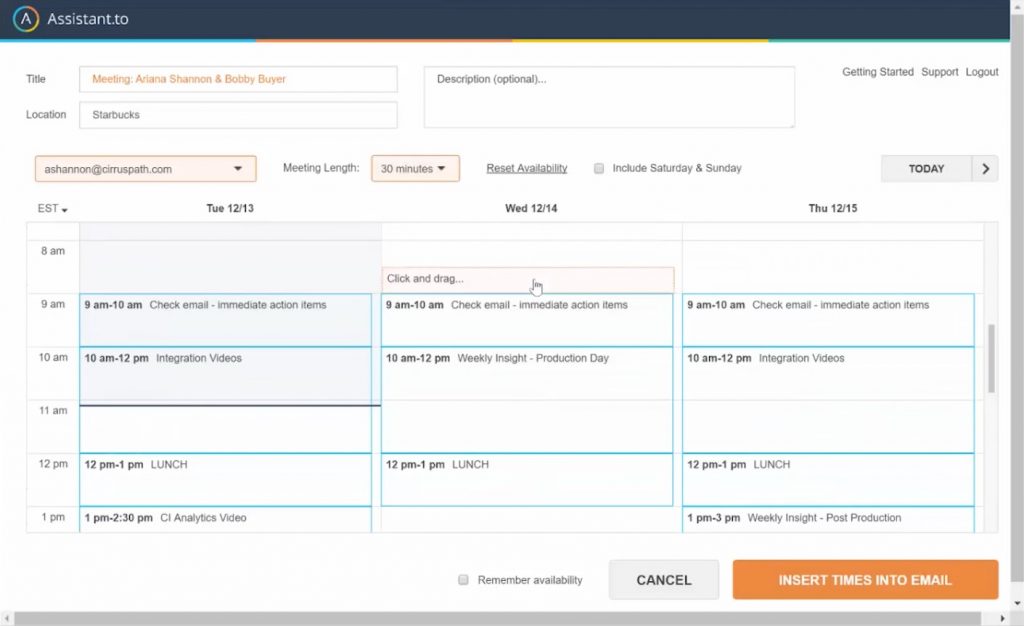
Task: Log out using the Logout link
Action: tap(982, 72)
